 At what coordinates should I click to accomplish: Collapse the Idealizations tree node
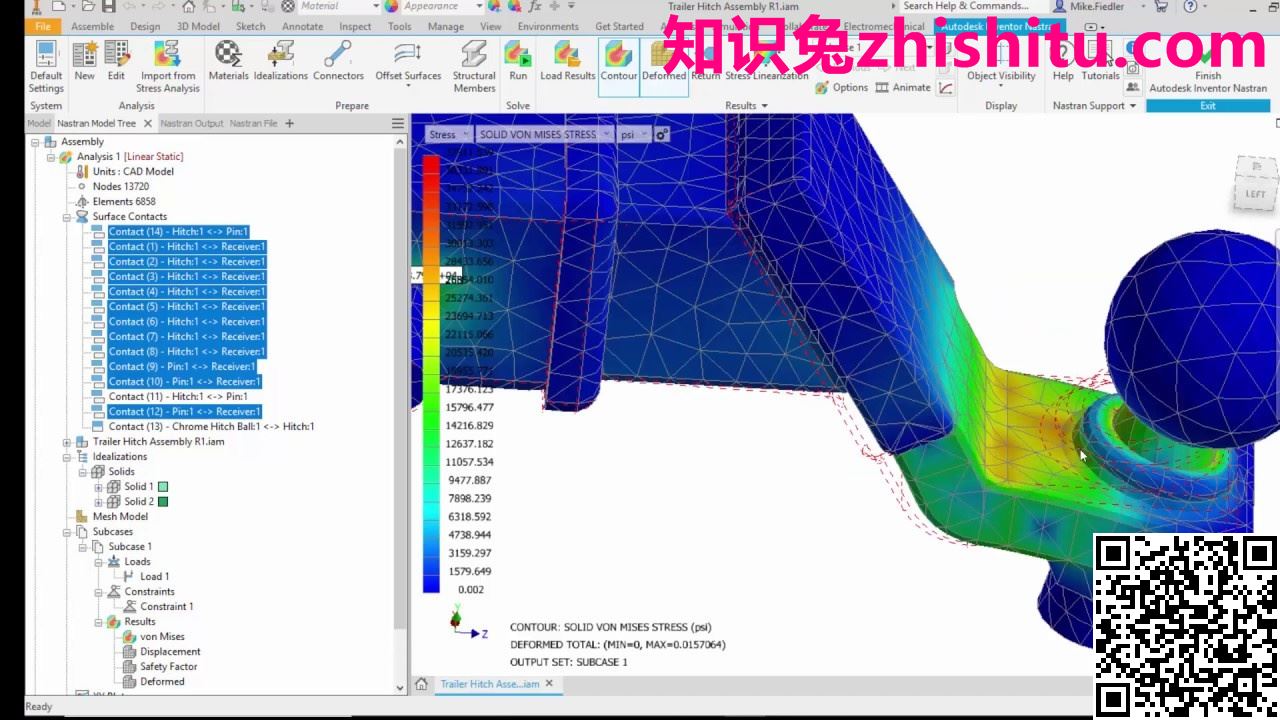tap(67, 457)
